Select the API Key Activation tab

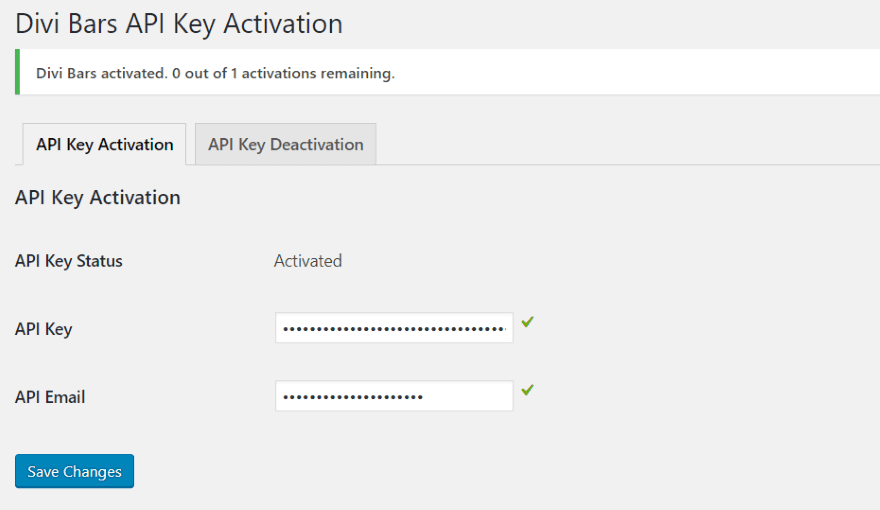(x=104, y=145)
